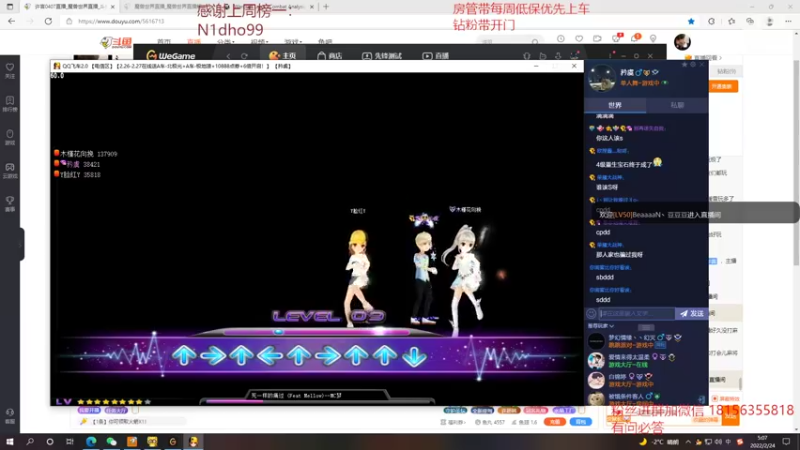Image resolution: width=800 pixels, height=450 pixels.
Task: Open gear settings on game chat panel
Action: coord(693,65)
